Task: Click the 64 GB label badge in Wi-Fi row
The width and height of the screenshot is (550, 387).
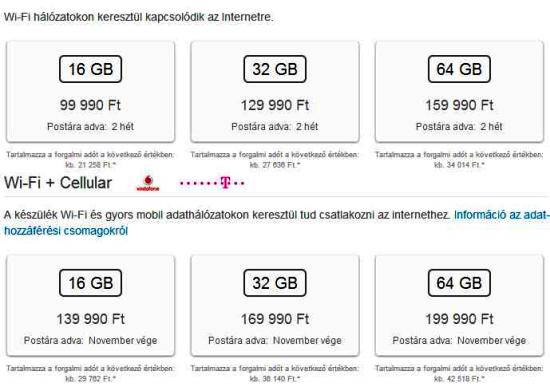Action: click(459, 69)
